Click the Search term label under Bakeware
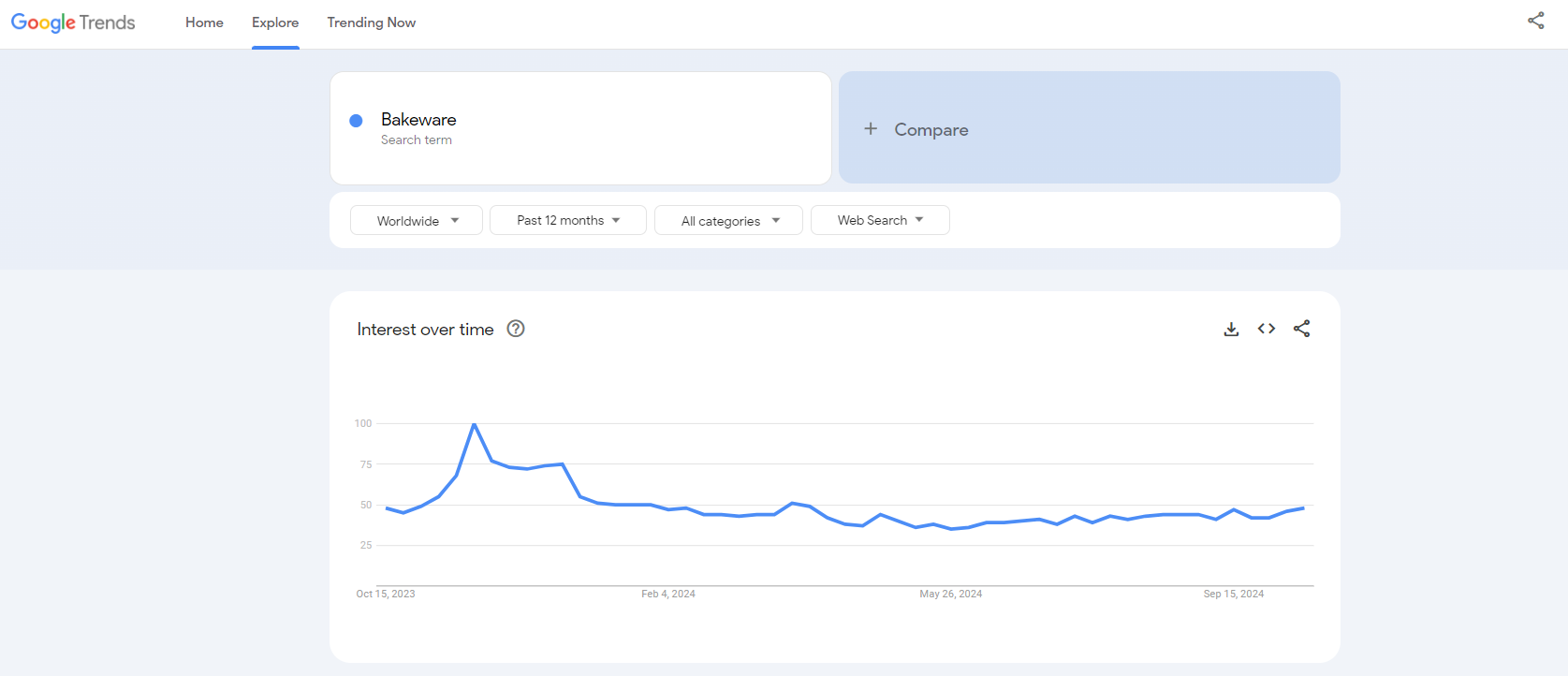This screenshot has width=1568, height=676. point(417,140)
